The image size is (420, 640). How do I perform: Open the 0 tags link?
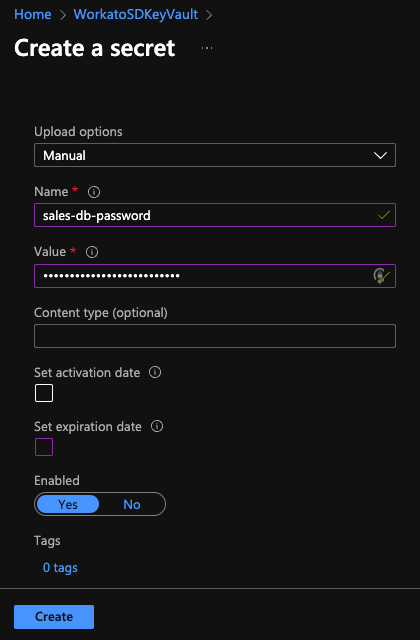point(60,567)
